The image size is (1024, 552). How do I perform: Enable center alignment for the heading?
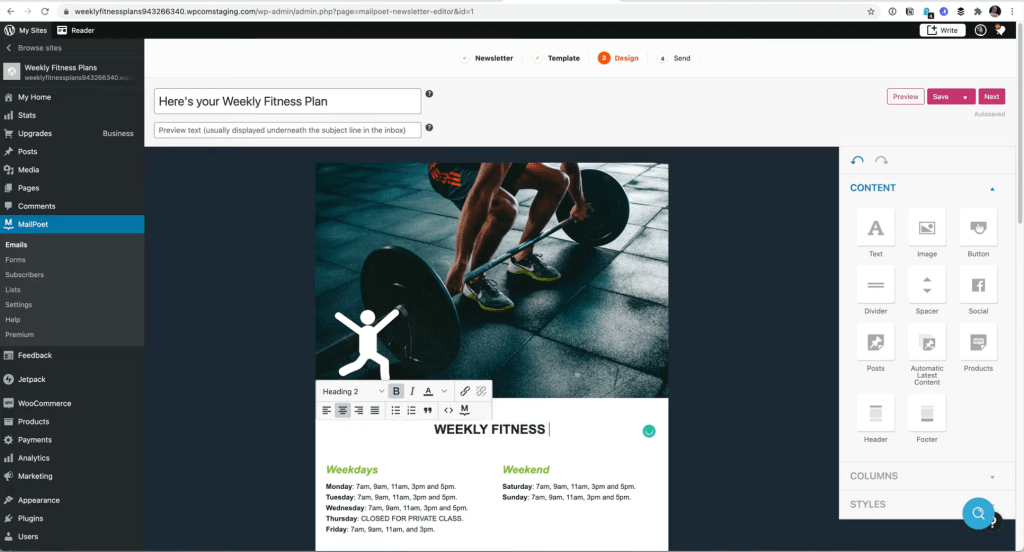342,410
